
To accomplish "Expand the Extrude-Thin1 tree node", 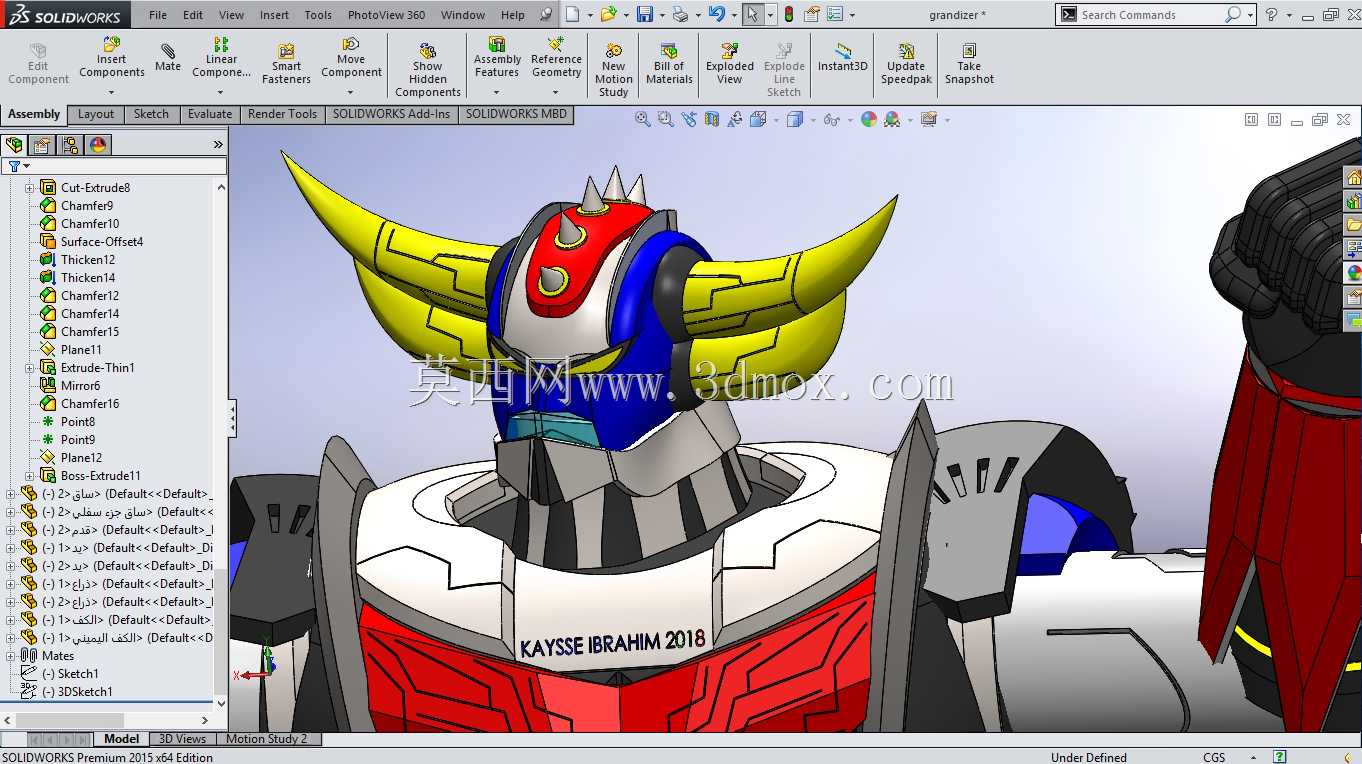I will coord(30,368).
